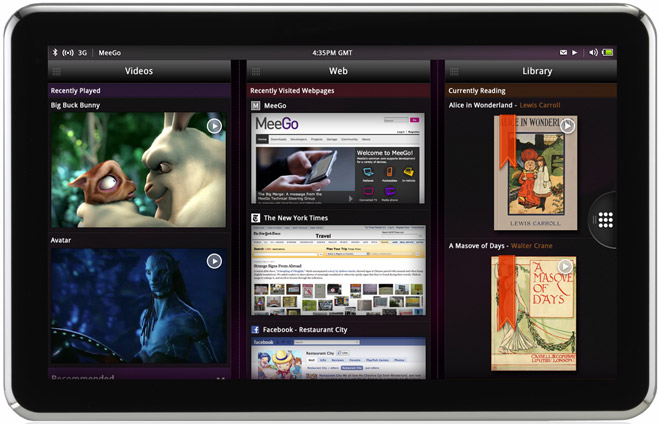Play the Avatar video
The width and height of the screenshot is (659, 424).
214,261
